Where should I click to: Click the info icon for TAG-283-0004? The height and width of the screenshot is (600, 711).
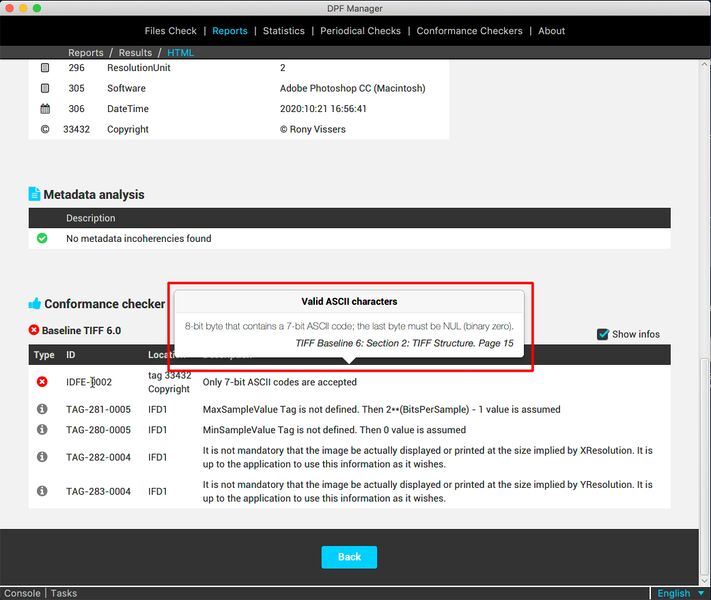(x=42, y=491)
